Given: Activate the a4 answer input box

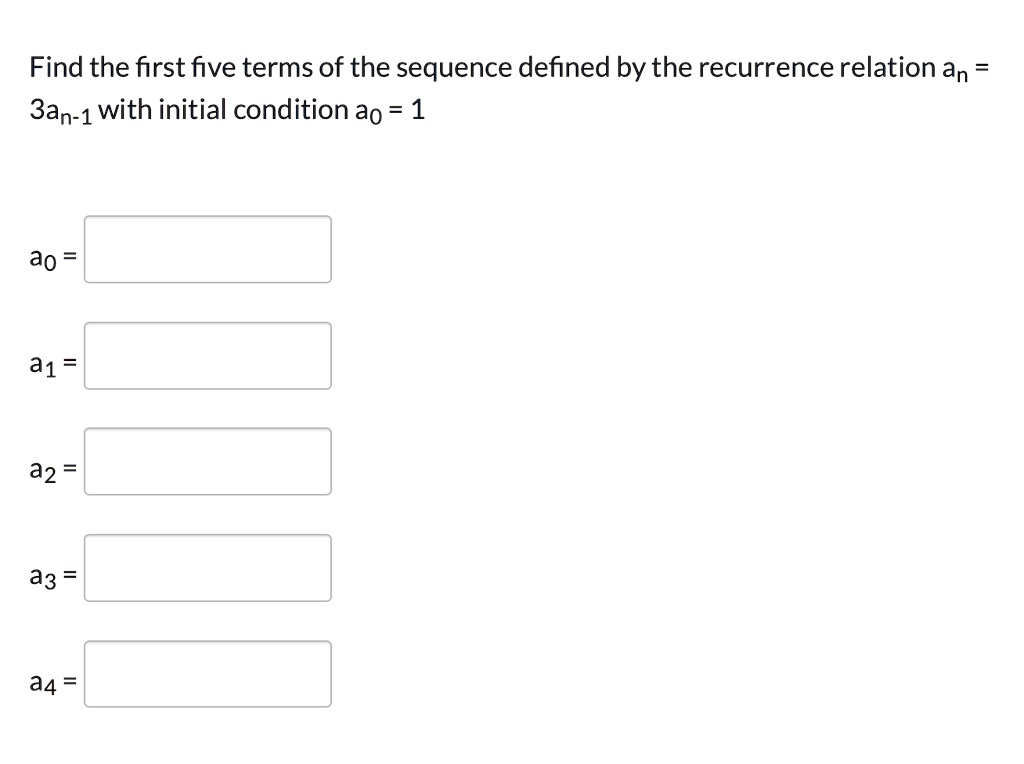Looking at the screenshot, I should [x=208, y=674].
